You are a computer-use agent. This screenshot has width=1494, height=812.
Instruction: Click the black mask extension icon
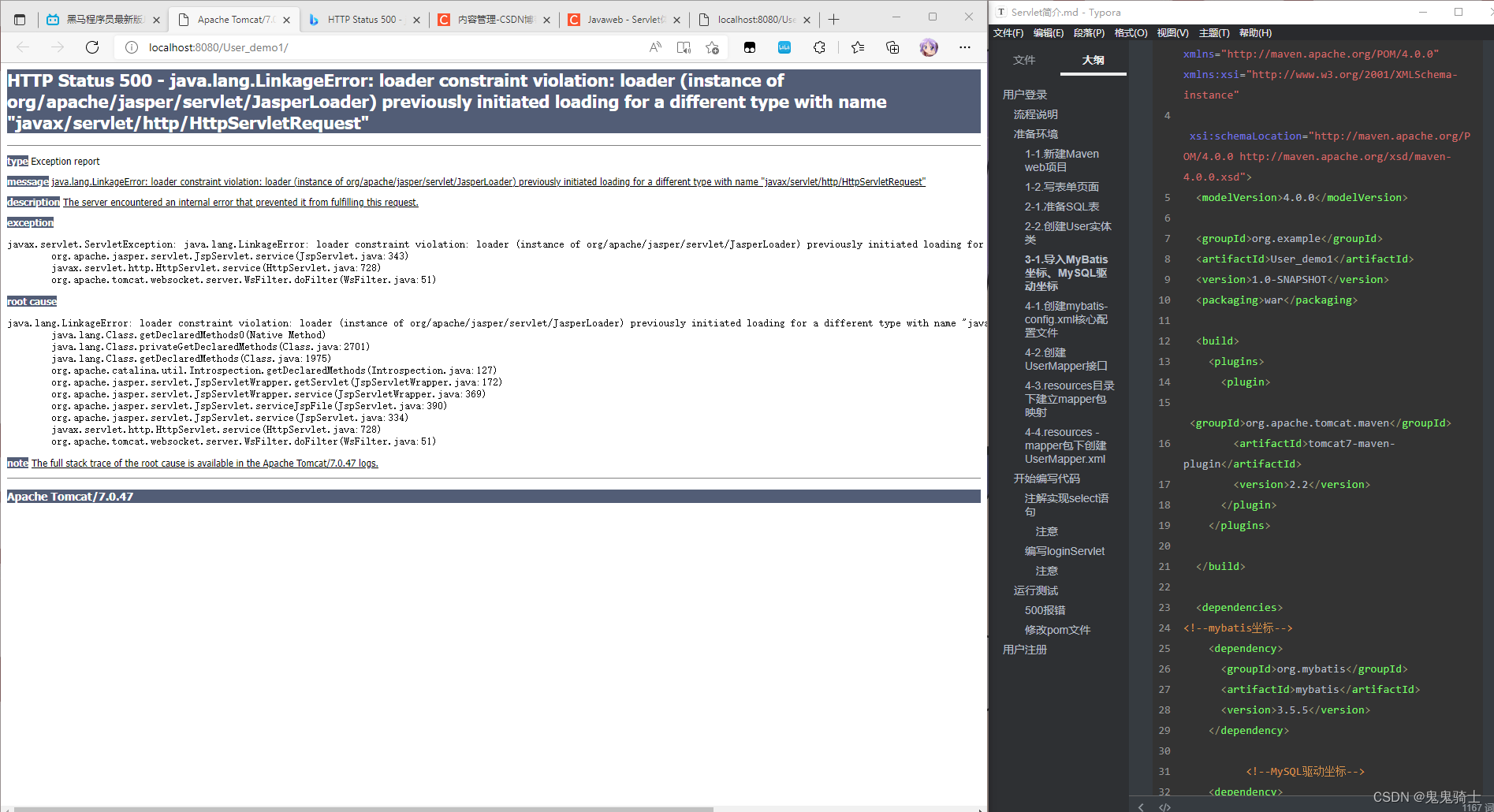click(750, 47)
